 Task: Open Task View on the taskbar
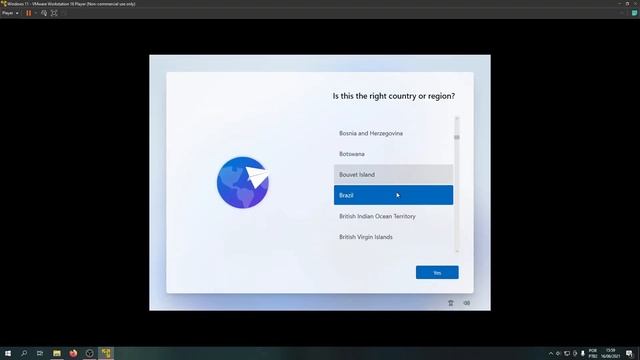click(x=40, y=353)
